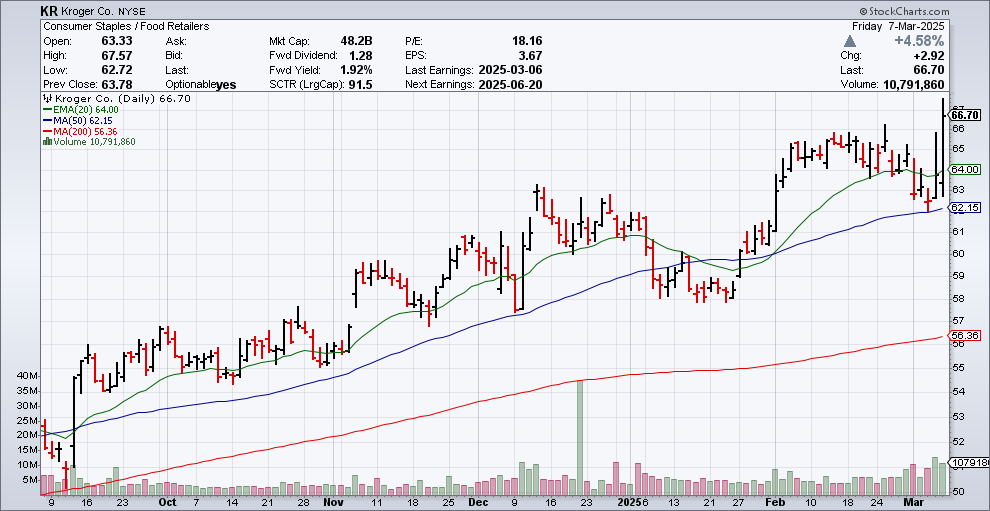Click the boxed 66.70 price axis label
990x511 pixels.
(965, 115)
